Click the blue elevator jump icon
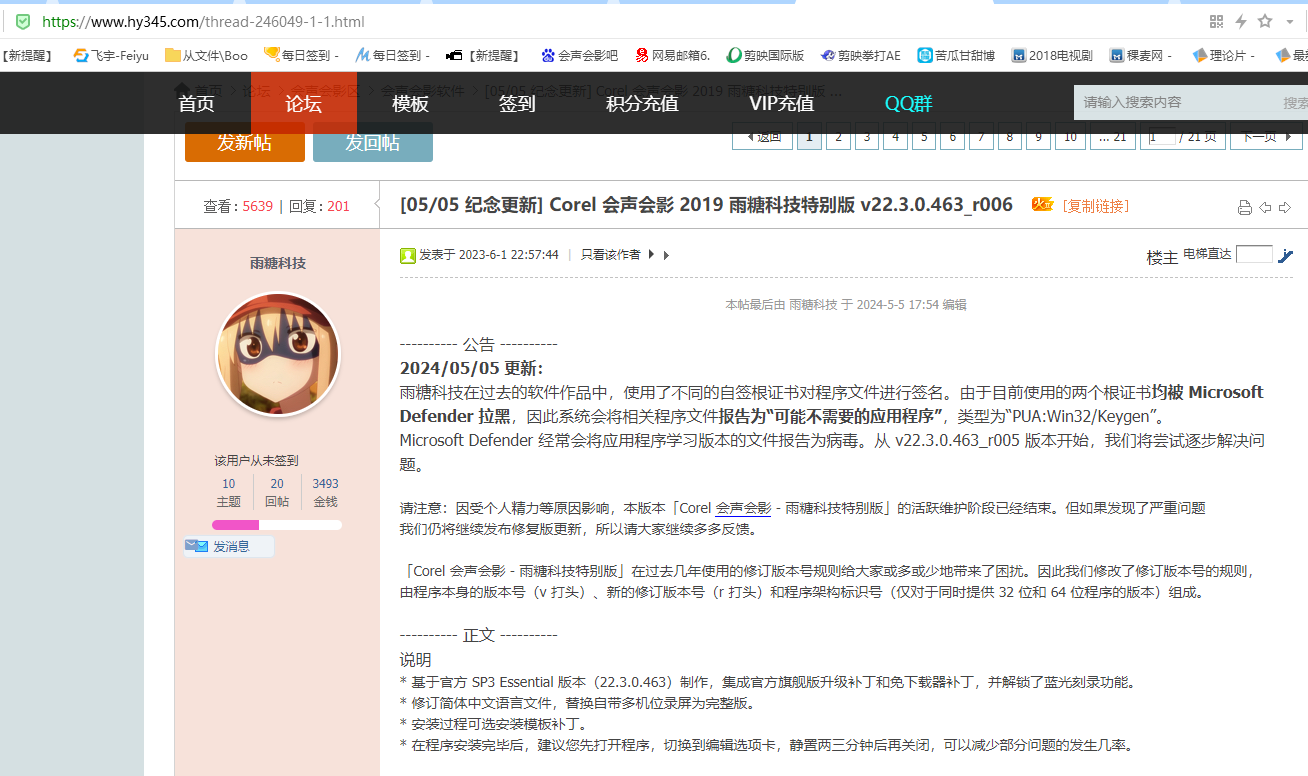The height and width of the screenshot is (776, 1308). coord(1286,255)
